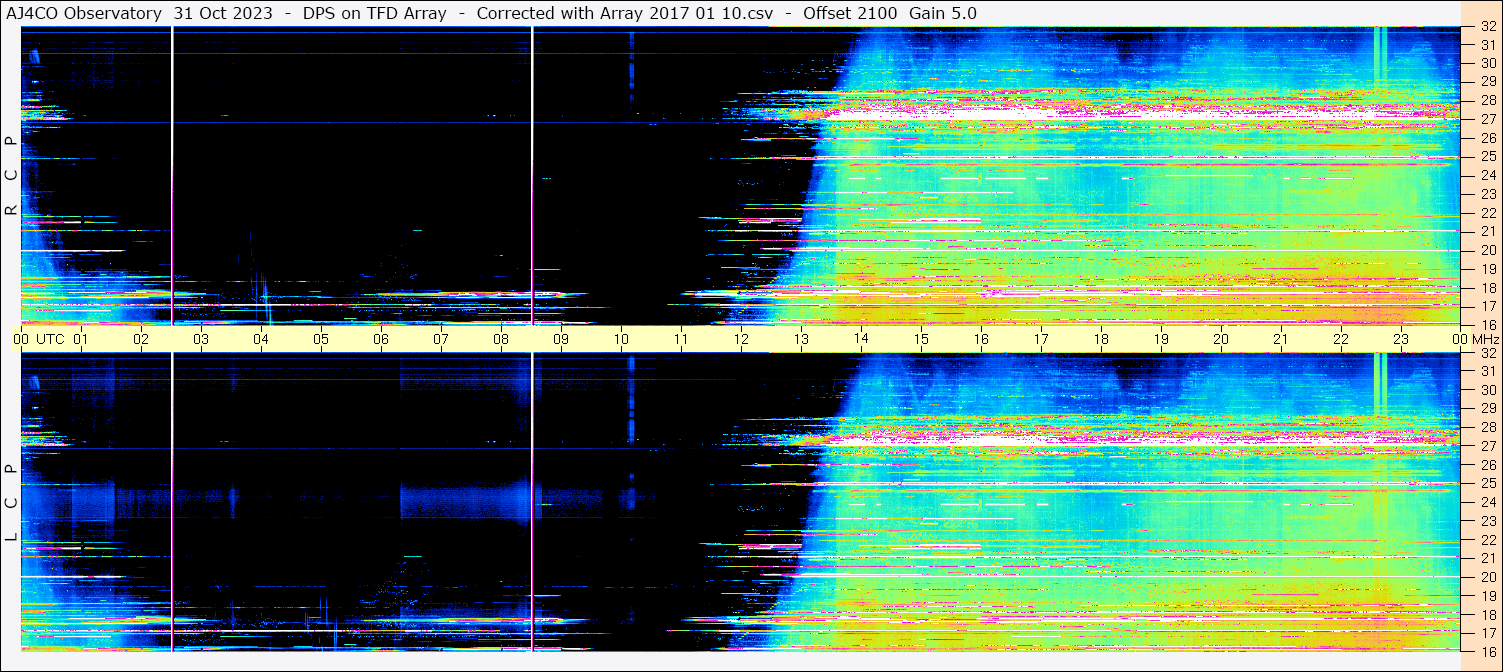Click the 20 MHz label on lower frequency scale

coord(1487,577)
